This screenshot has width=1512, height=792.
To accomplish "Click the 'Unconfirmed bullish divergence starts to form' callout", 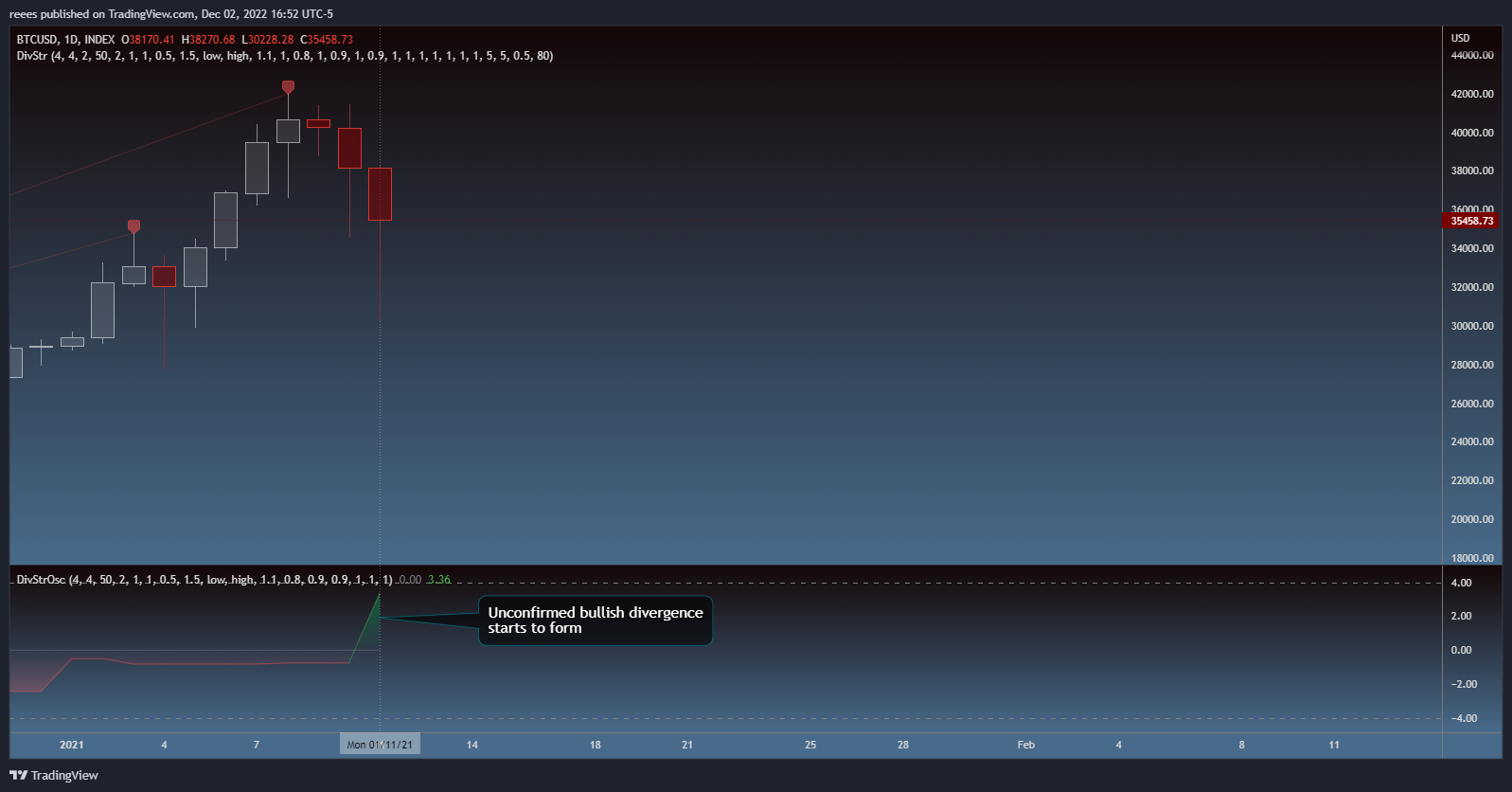I will click(x=596, y=621).
